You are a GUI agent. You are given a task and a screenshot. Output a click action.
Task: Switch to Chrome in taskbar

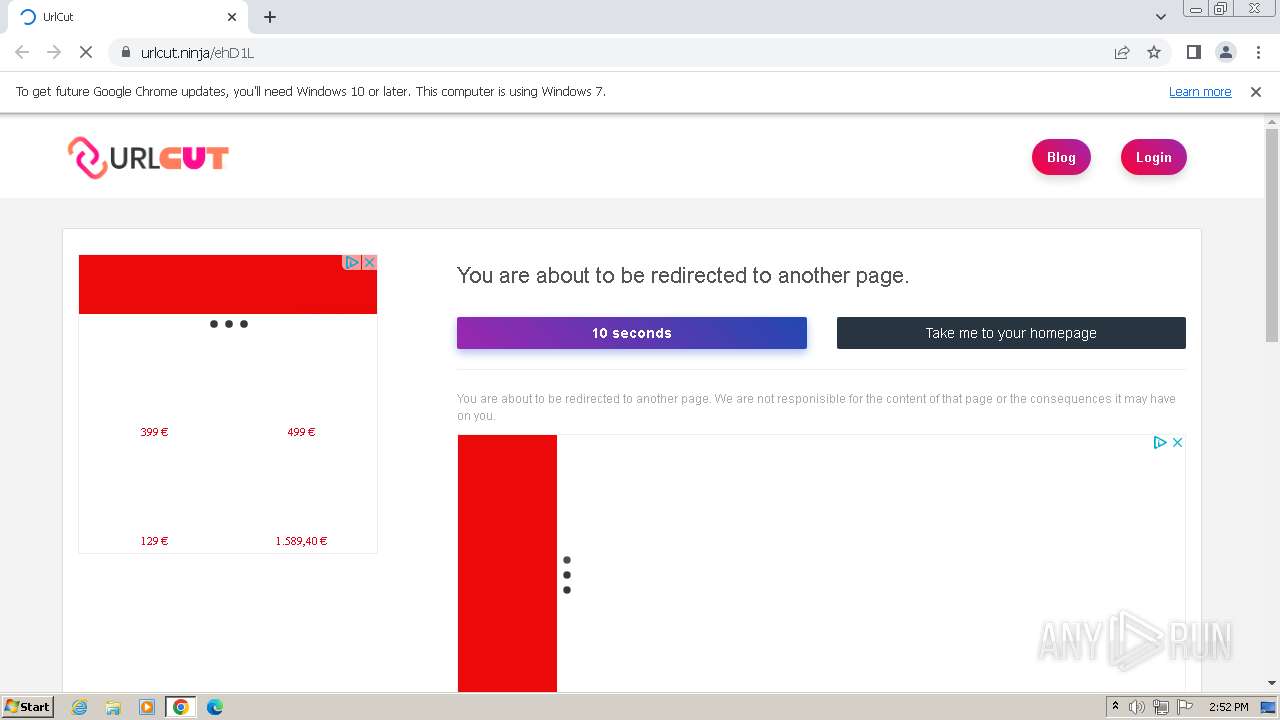[181, 707]
